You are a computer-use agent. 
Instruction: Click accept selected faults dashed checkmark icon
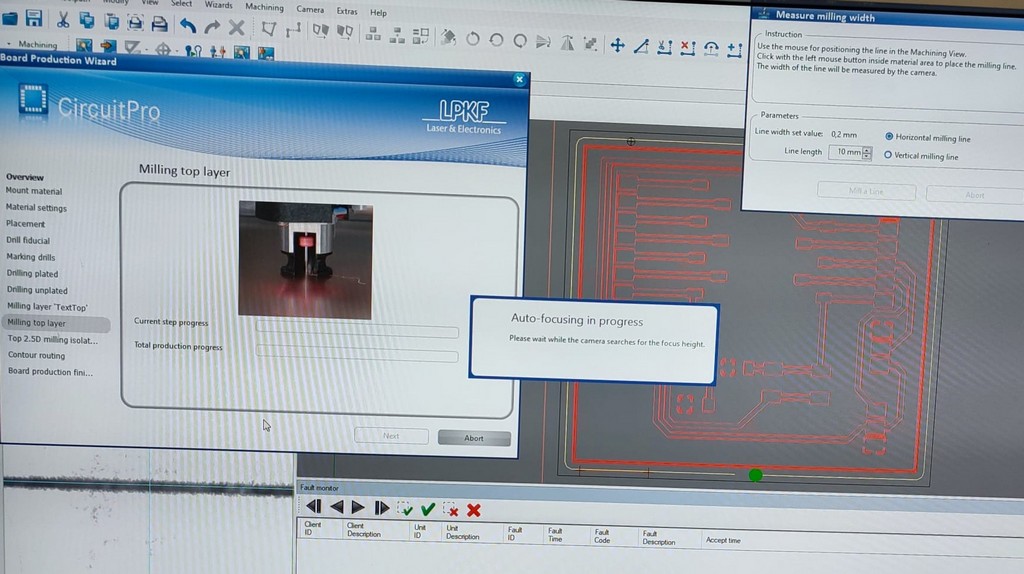pos(405,509)
